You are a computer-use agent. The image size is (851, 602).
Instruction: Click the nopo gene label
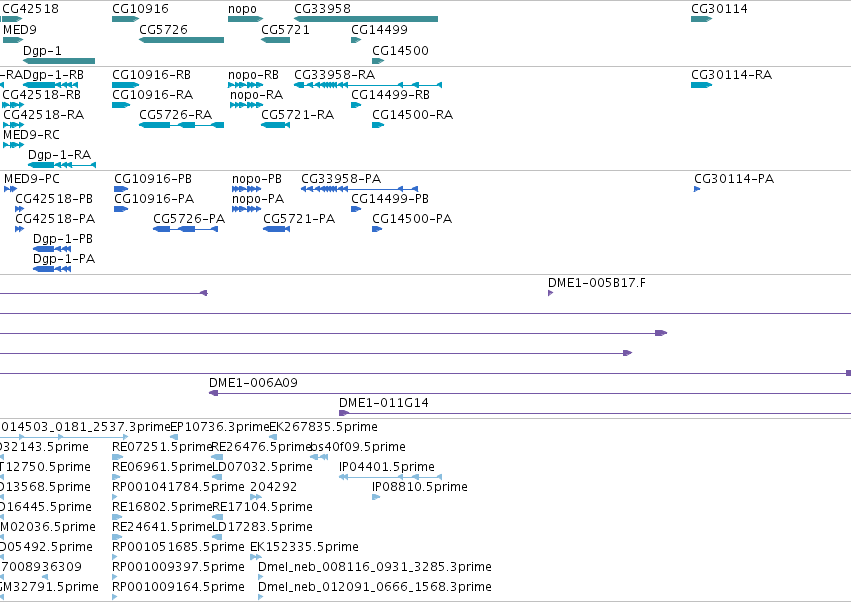pyautogui.click(x=242, y=9)
